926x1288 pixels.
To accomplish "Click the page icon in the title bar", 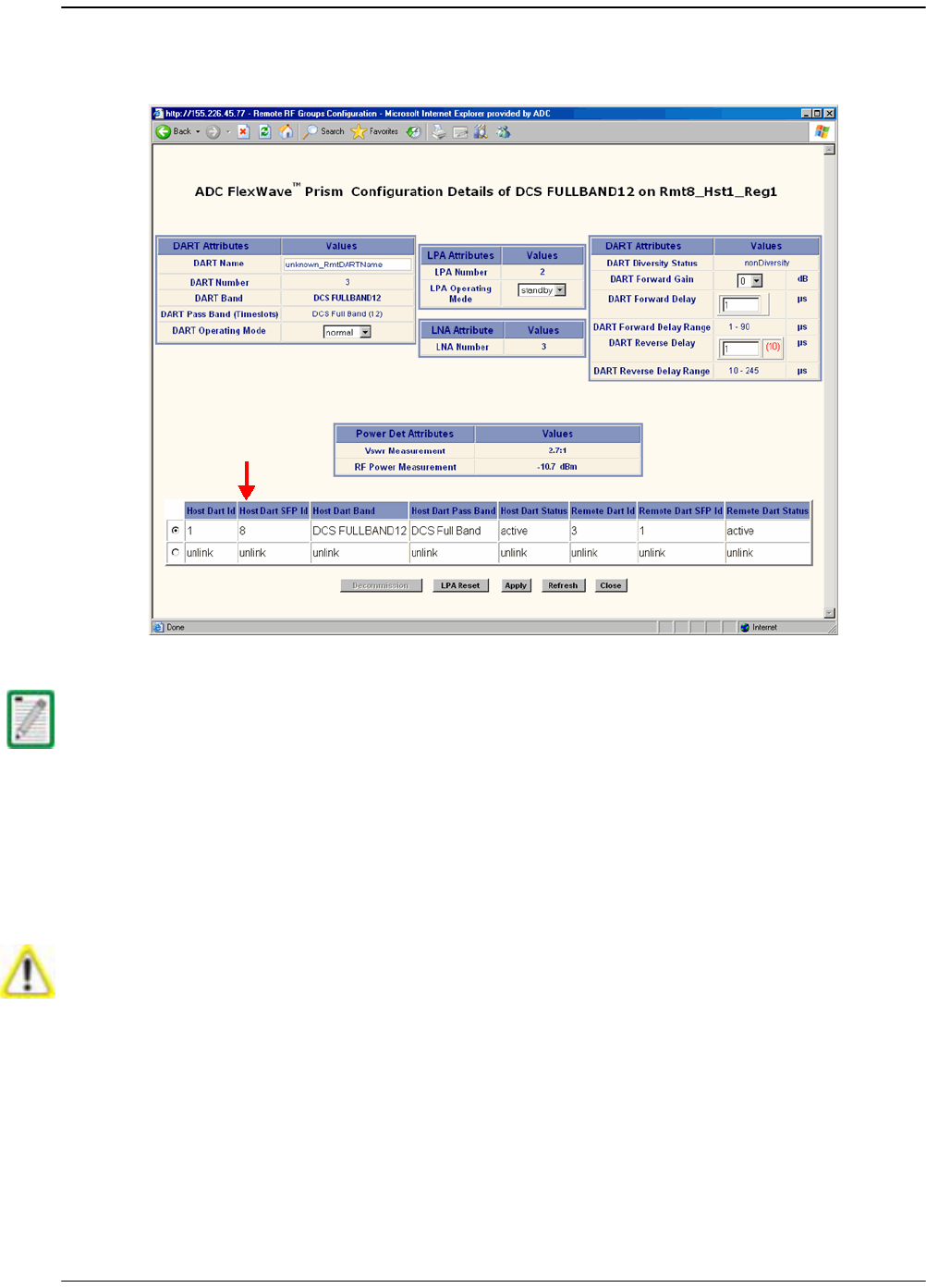I will 158,113.
